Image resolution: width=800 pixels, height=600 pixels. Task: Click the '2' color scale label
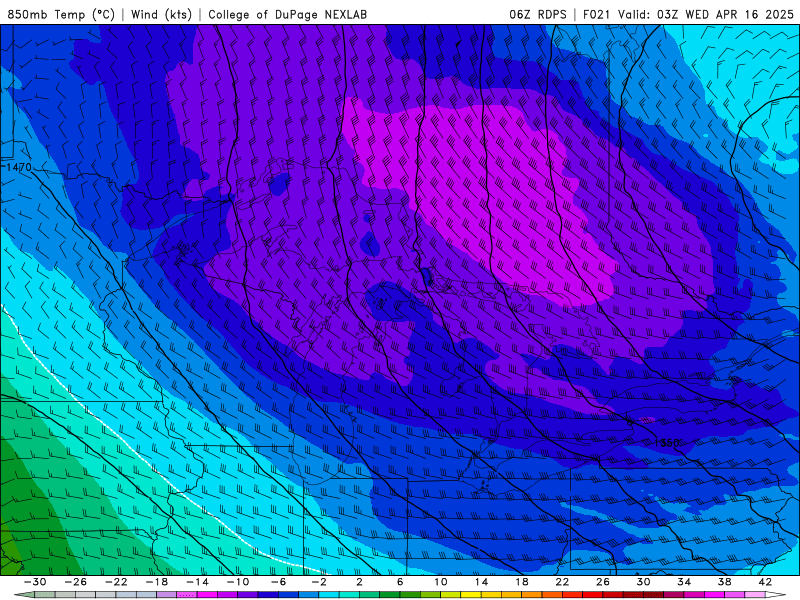pos(359,582)
